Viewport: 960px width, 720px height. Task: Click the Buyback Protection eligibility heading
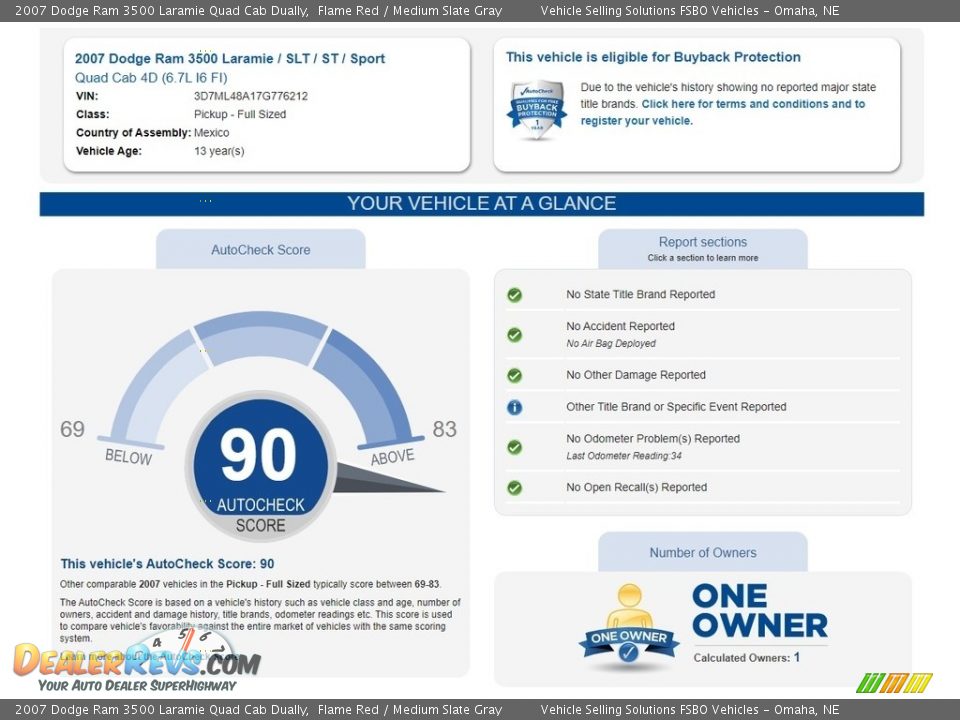(653, 57)
